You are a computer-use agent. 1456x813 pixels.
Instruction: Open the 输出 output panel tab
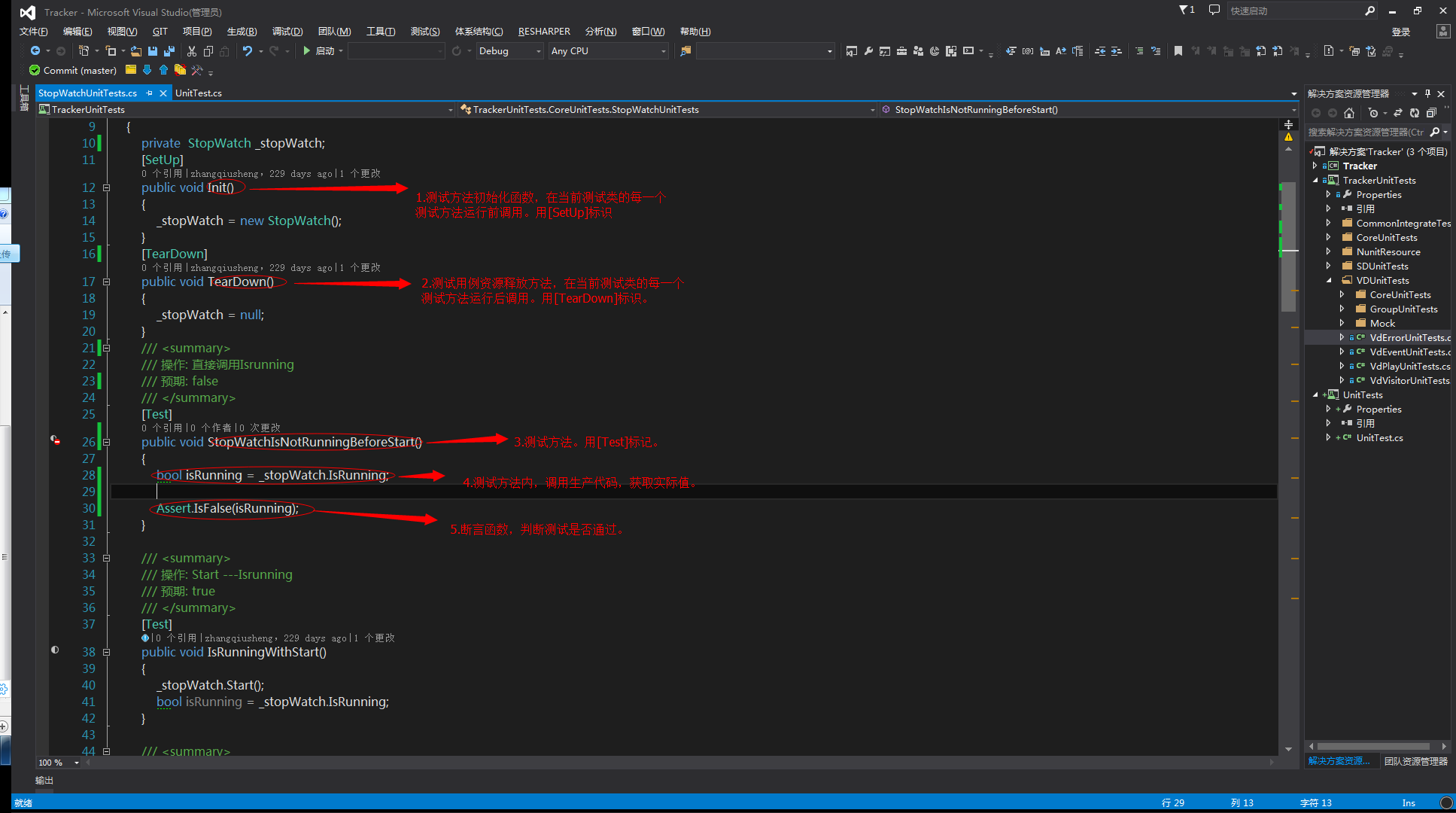44,781
